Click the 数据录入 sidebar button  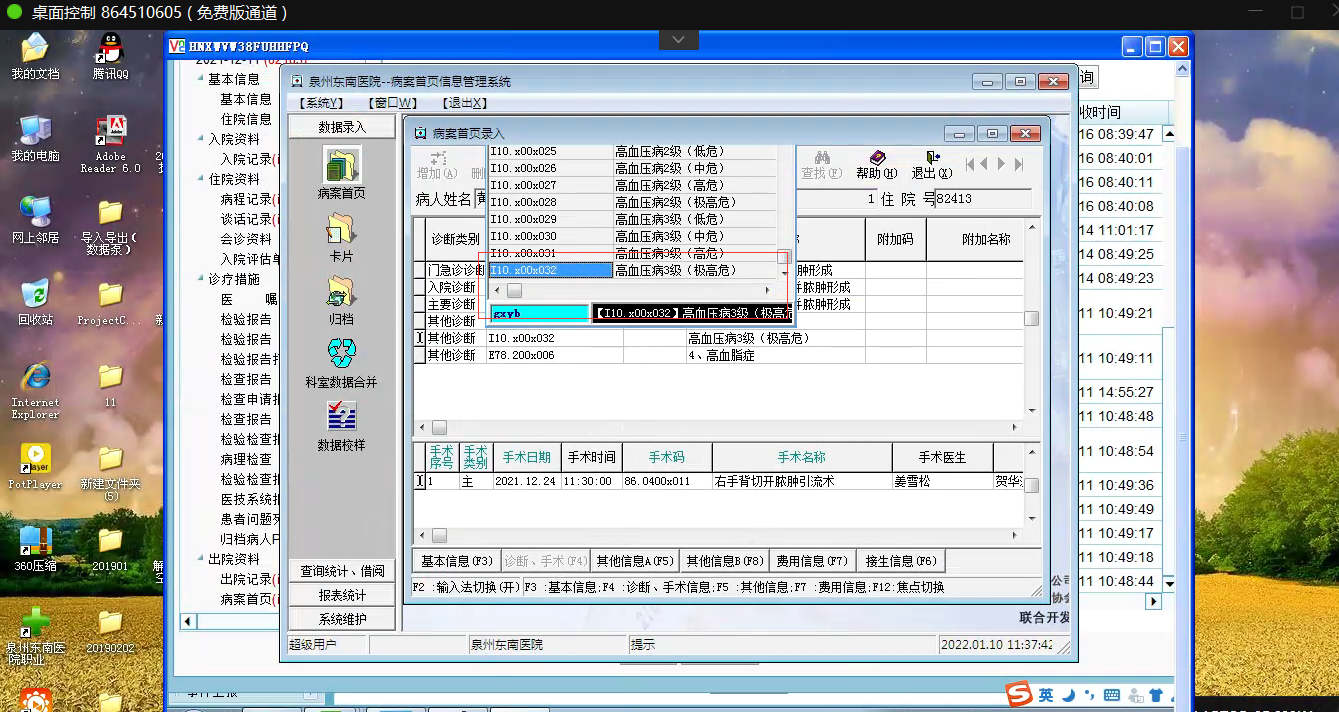343,127
